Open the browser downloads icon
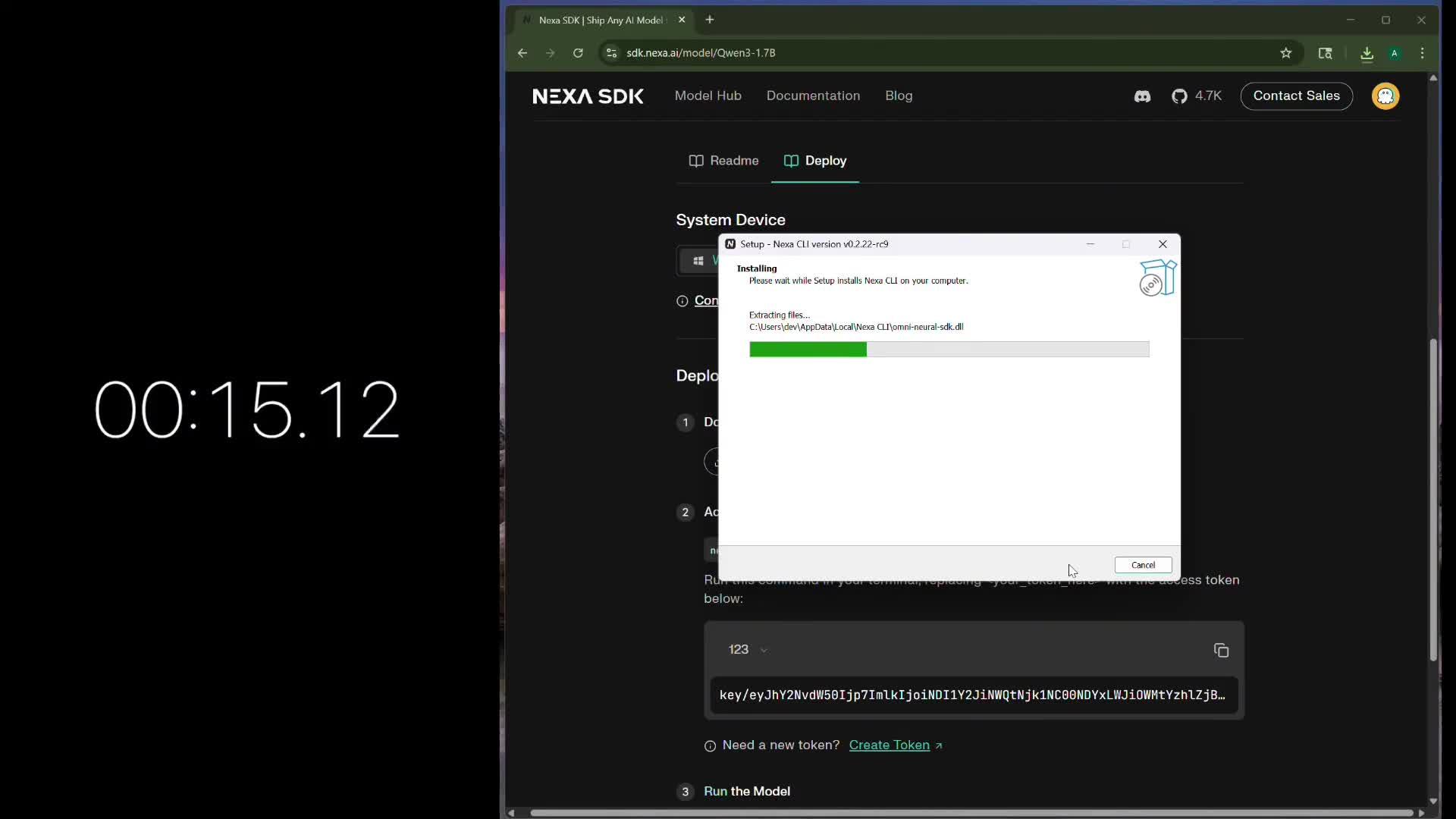This screenshot has width=1456, height=819. tap(1367, 53)
